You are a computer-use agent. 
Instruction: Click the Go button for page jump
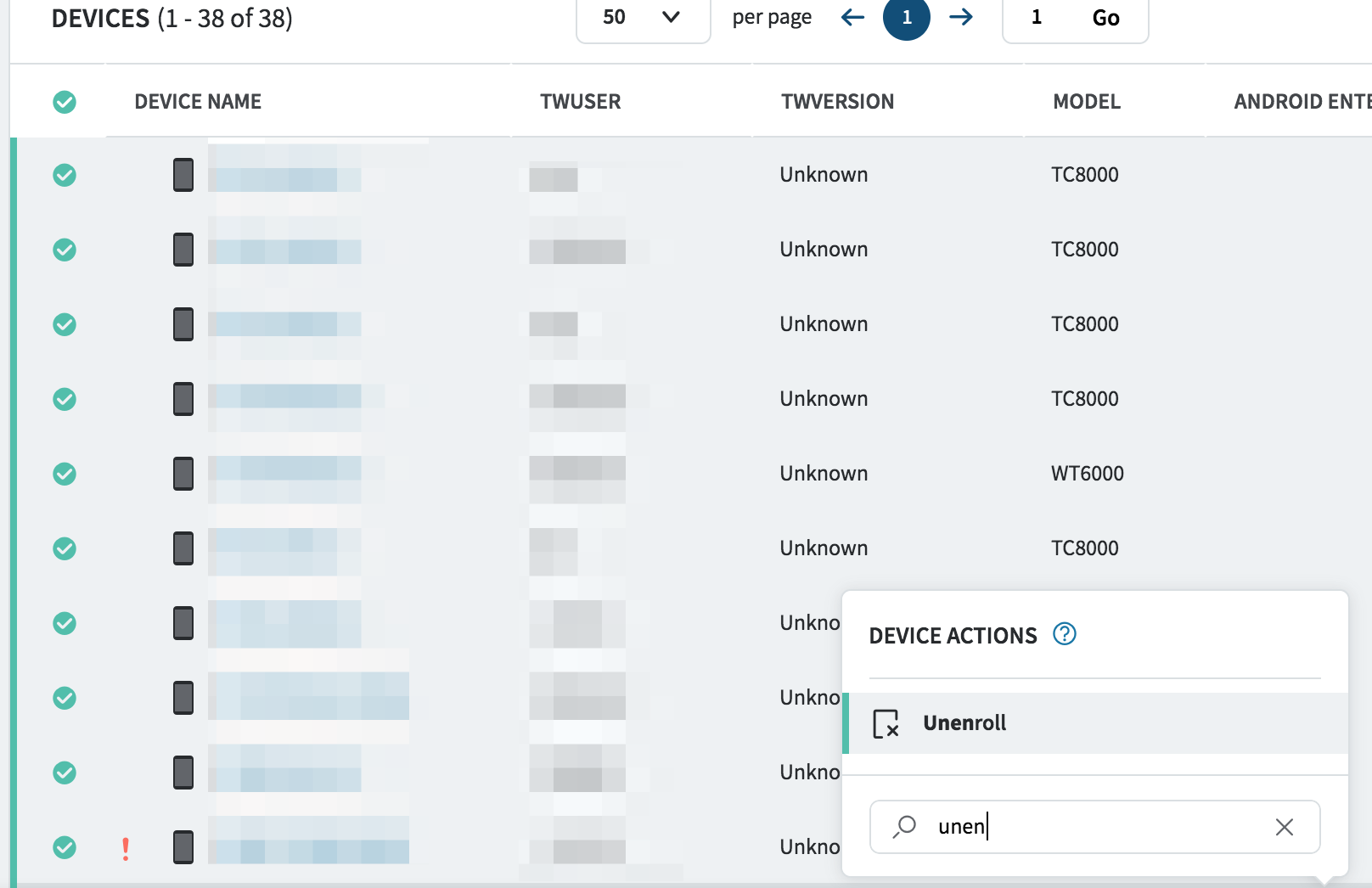click(x=1105, y=18)
